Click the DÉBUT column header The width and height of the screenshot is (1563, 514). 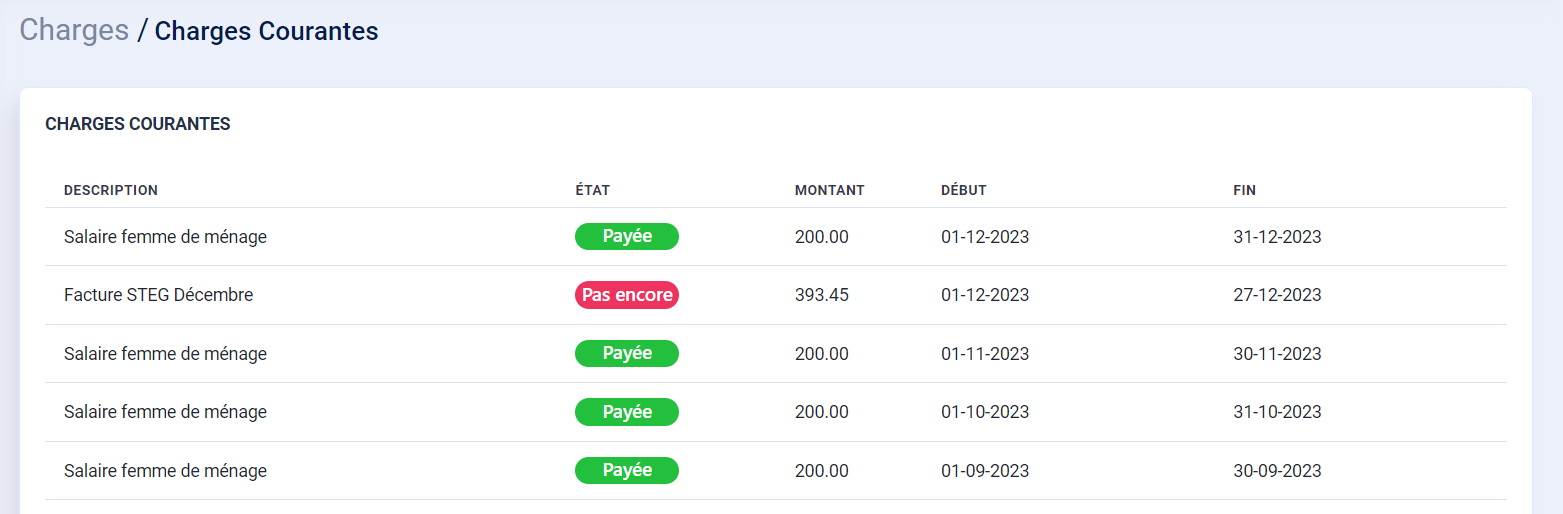[963, 190]
